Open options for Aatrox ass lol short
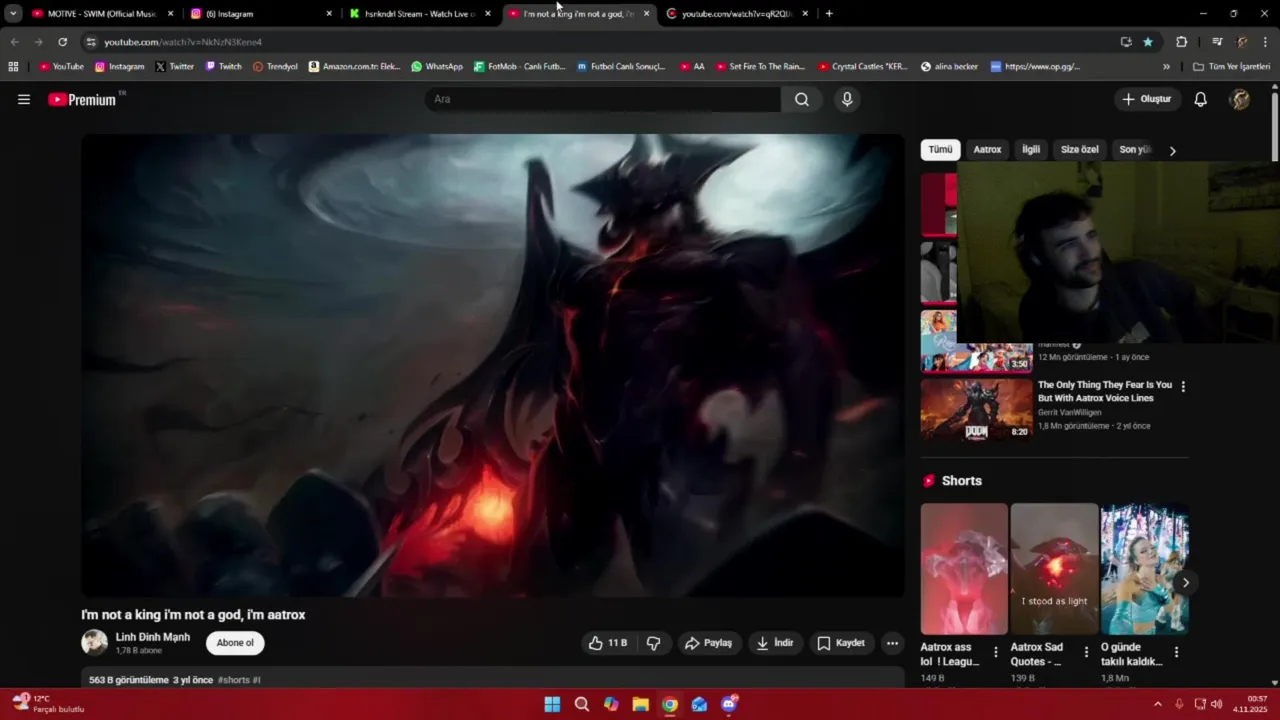Viewport: 1280px width, 720px height. (995, 652)
